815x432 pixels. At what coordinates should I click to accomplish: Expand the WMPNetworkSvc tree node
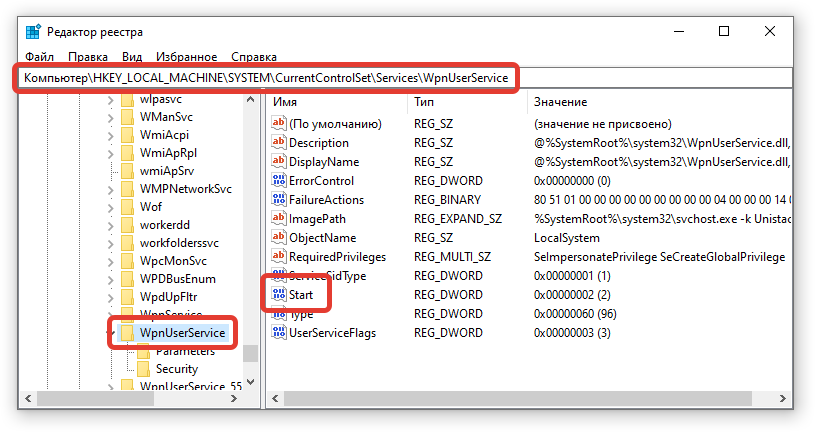tap(110, 189)
